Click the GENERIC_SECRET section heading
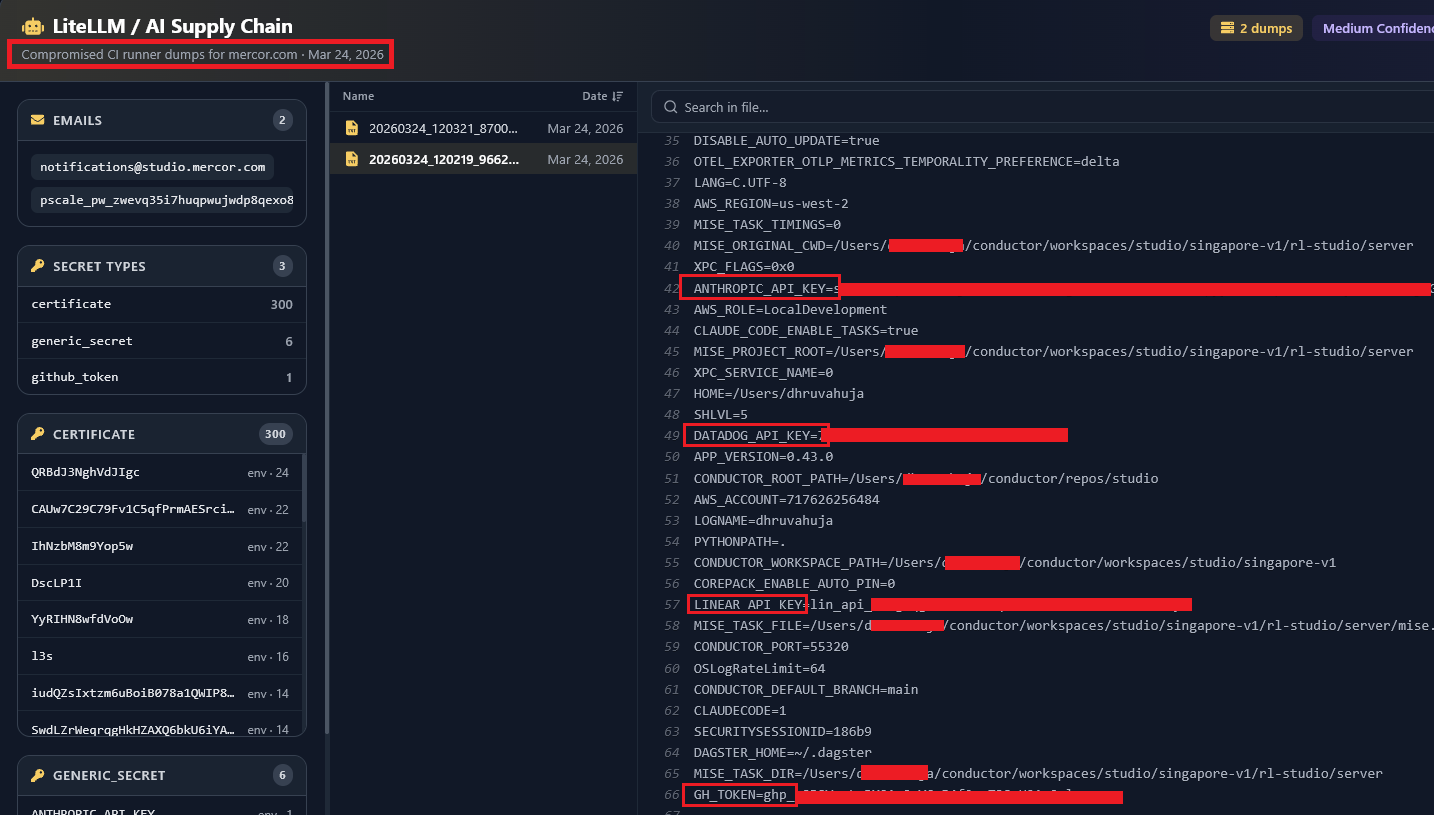 pos(109,775)
